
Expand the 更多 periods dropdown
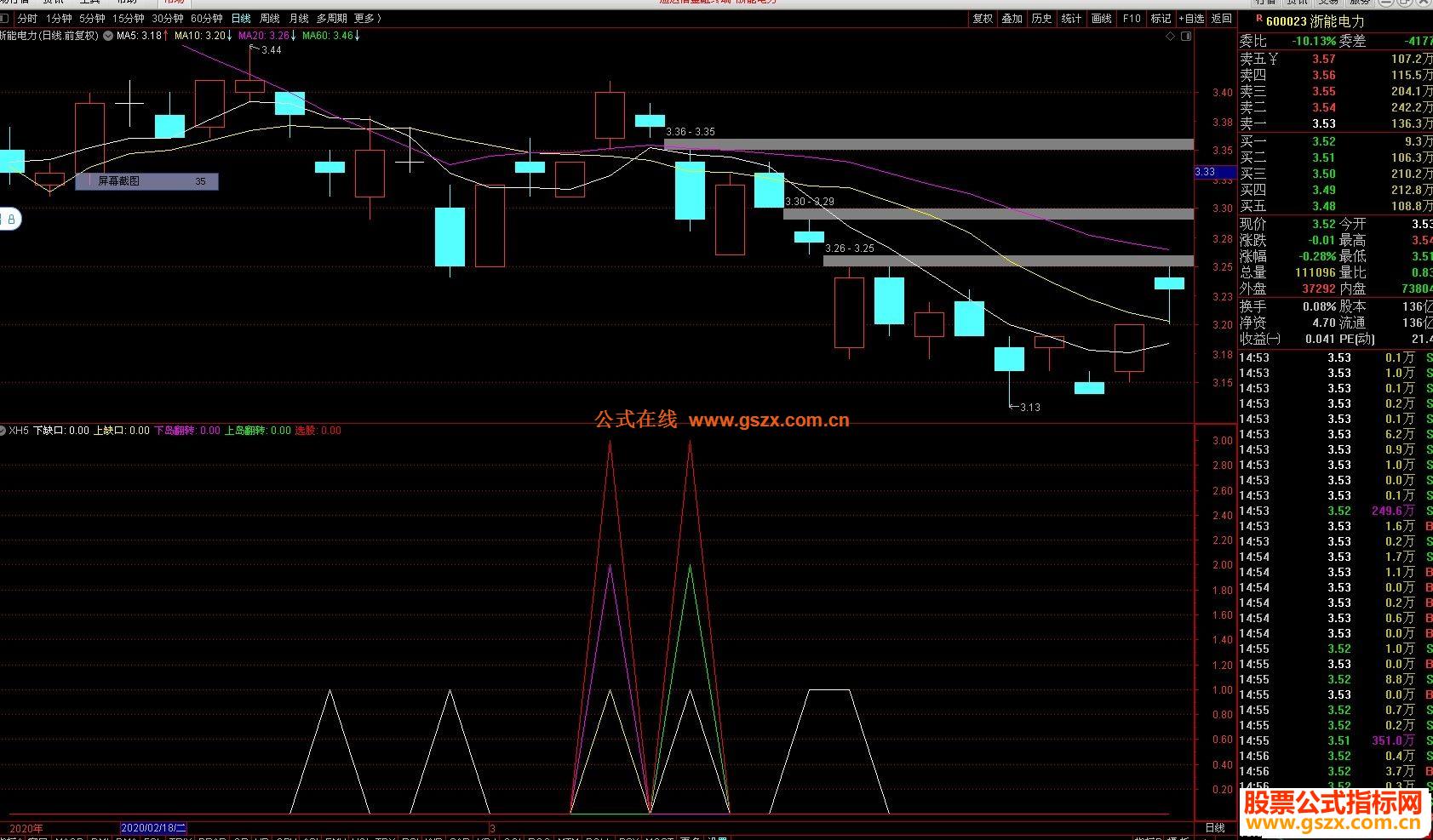point(367,19)
